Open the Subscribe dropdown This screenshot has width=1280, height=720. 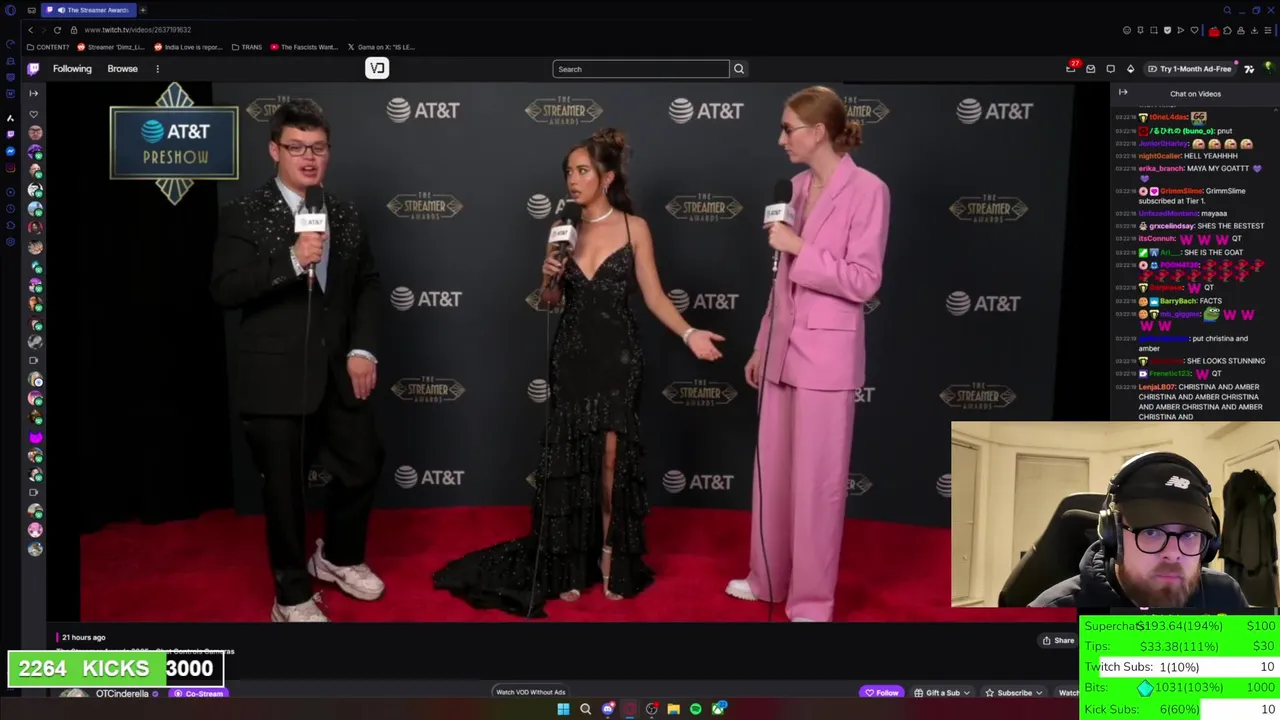tap(1014, 692)
